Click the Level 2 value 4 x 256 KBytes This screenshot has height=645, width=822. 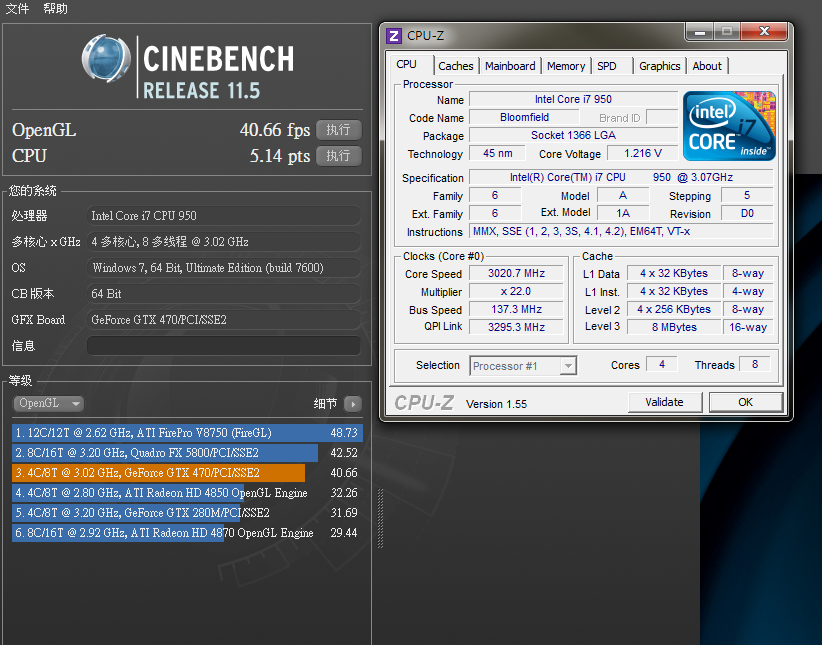coord(674,309)
